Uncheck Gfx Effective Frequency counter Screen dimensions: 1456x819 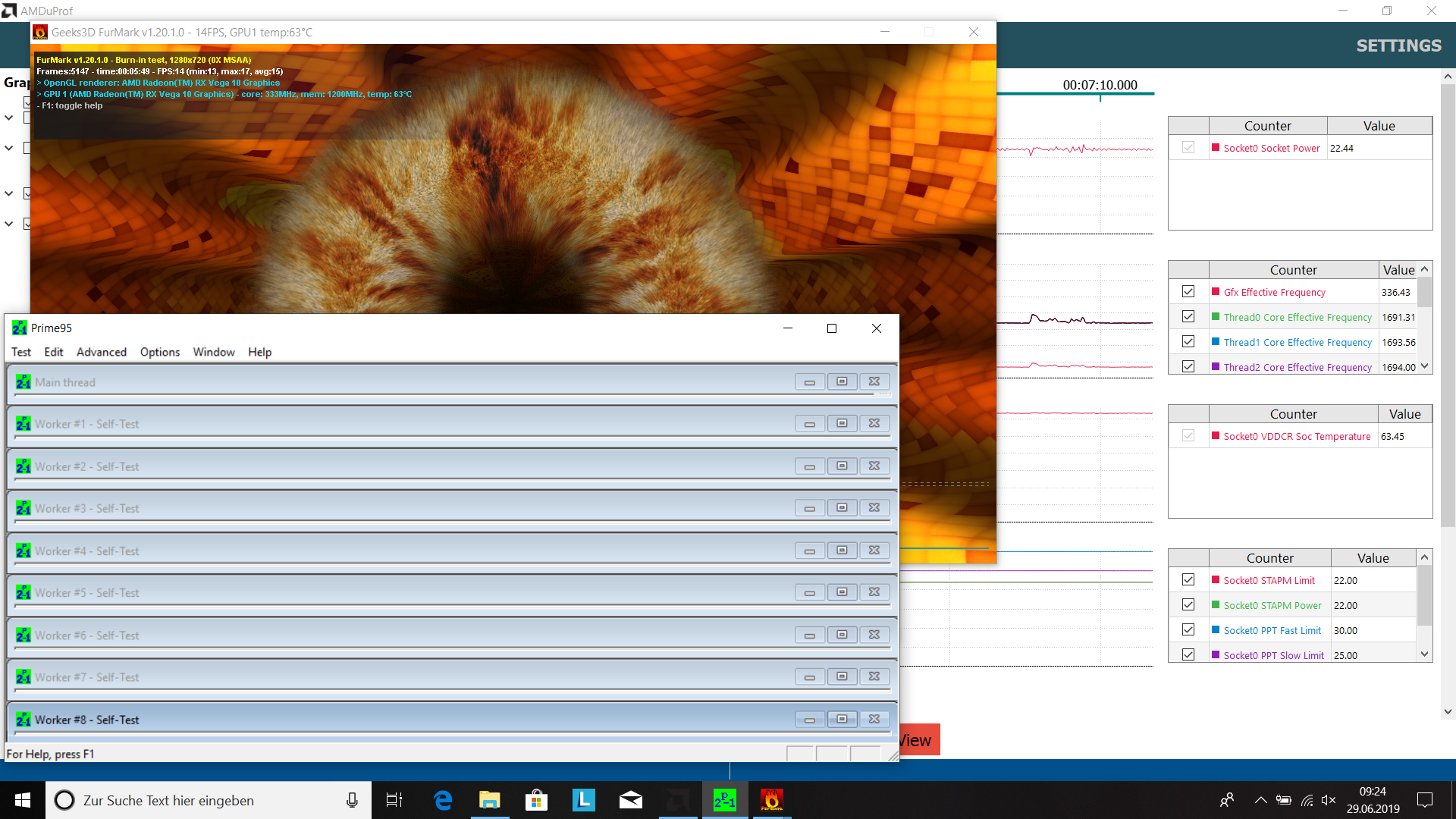tap(1188, 292)
